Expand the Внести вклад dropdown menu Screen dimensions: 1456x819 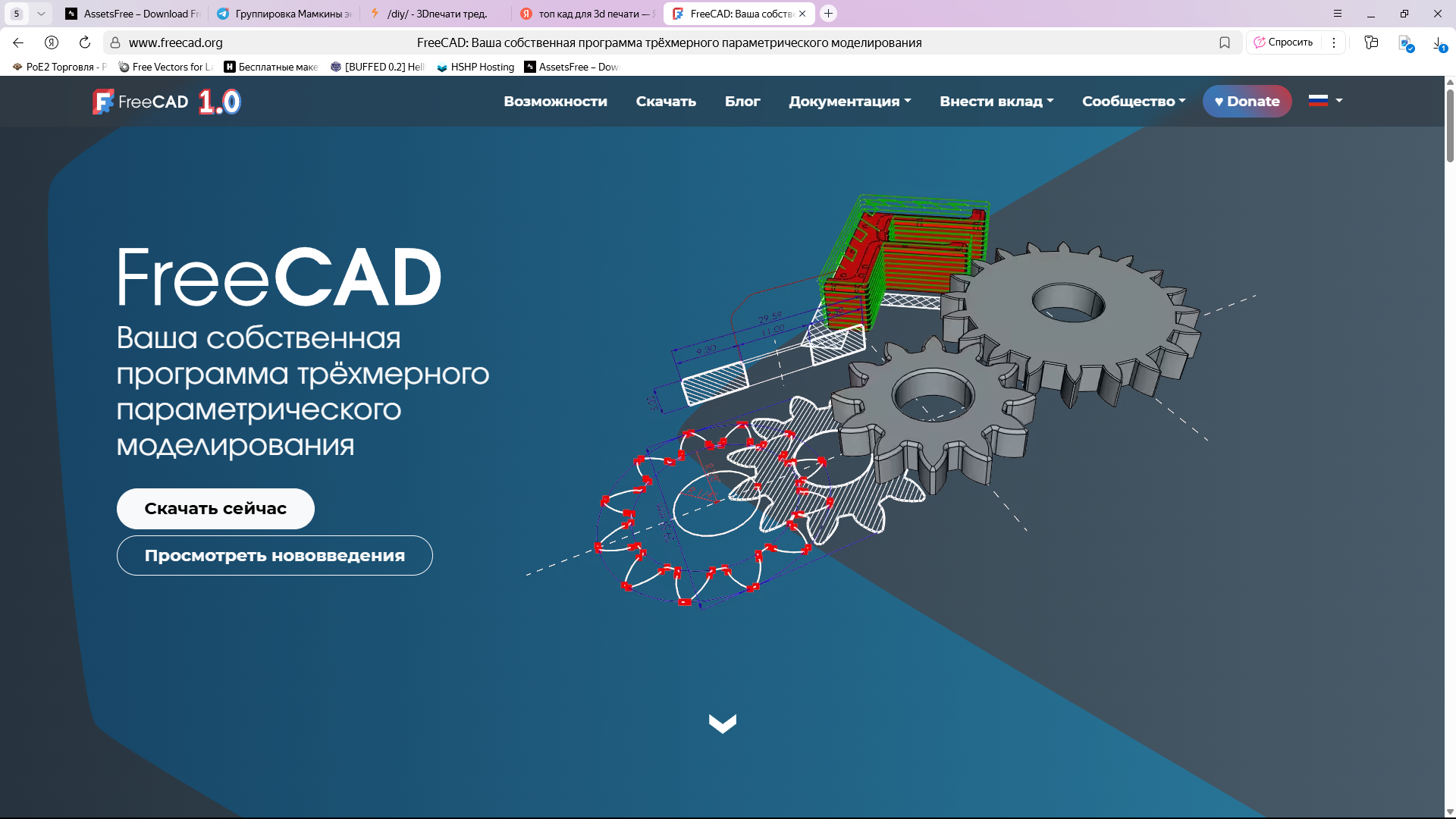pyautogui.click(x=996, y=102)
